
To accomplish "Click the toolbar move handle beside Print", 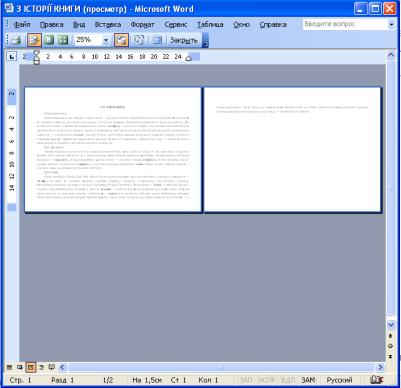I will 8,40.
